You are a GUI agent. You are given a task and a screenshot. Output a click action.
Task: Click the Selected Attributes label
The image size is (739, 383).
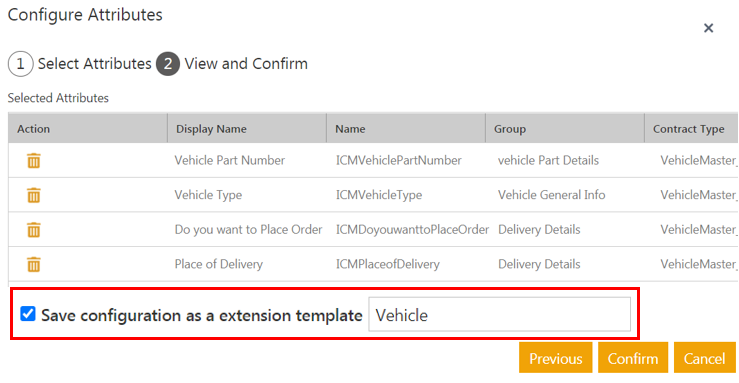point(58,98)
